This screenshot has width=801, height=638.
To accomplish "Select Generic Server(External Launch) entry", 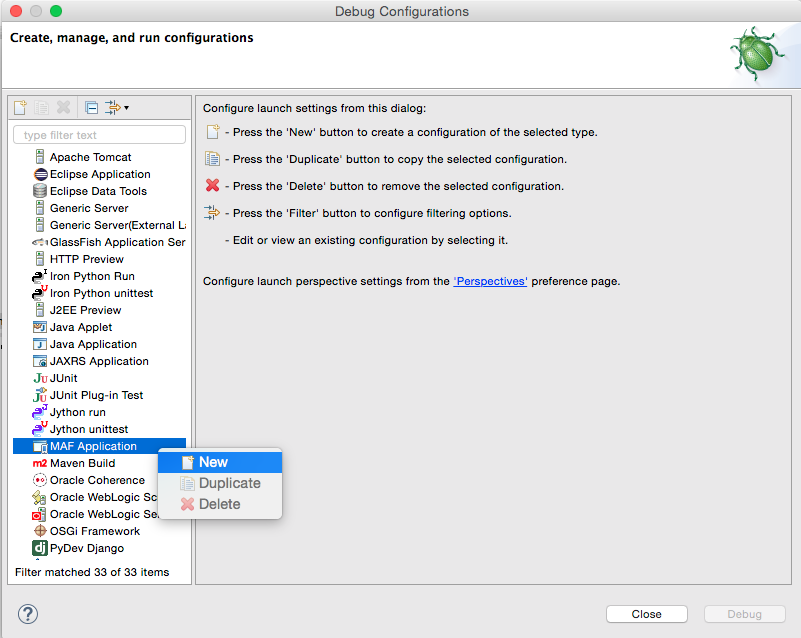I will coord(118,225).
